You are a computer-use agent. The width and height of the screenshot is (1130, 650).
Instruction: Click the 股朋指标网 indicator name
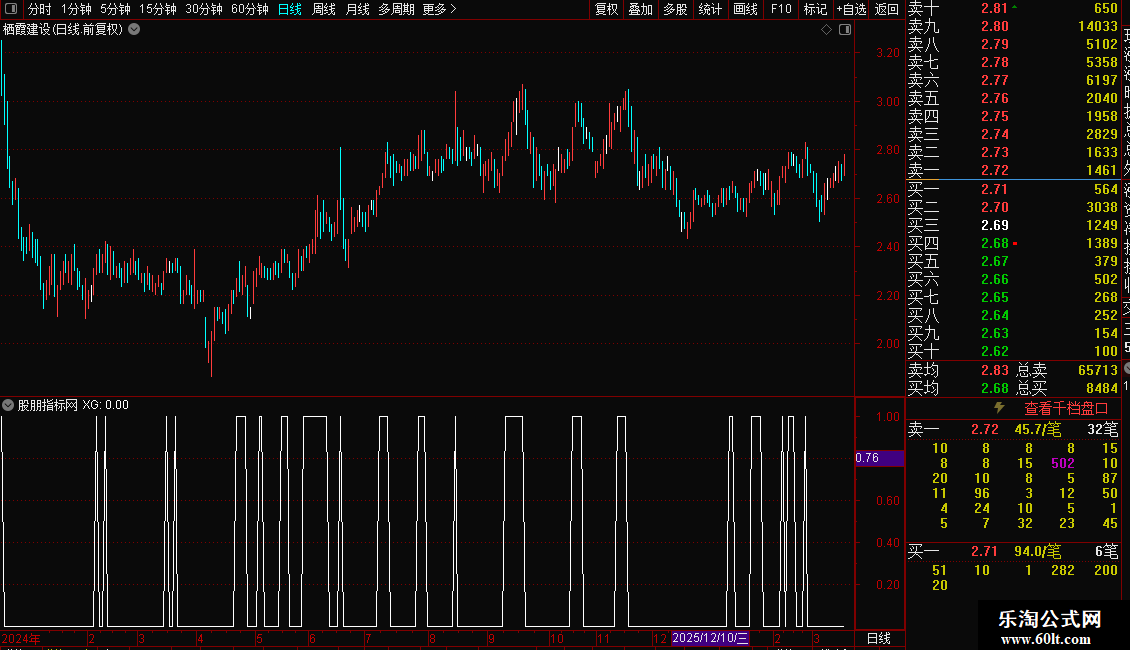point(48,405)
